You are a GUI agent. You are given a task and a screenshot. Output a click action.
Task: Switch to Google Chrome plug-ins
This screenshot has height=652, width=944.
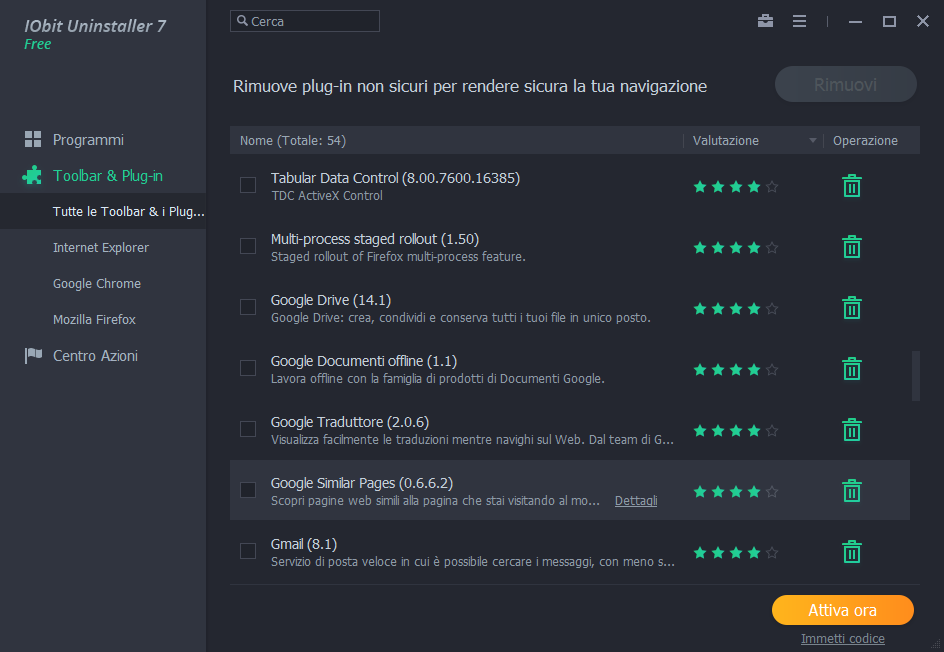(97, 284)
